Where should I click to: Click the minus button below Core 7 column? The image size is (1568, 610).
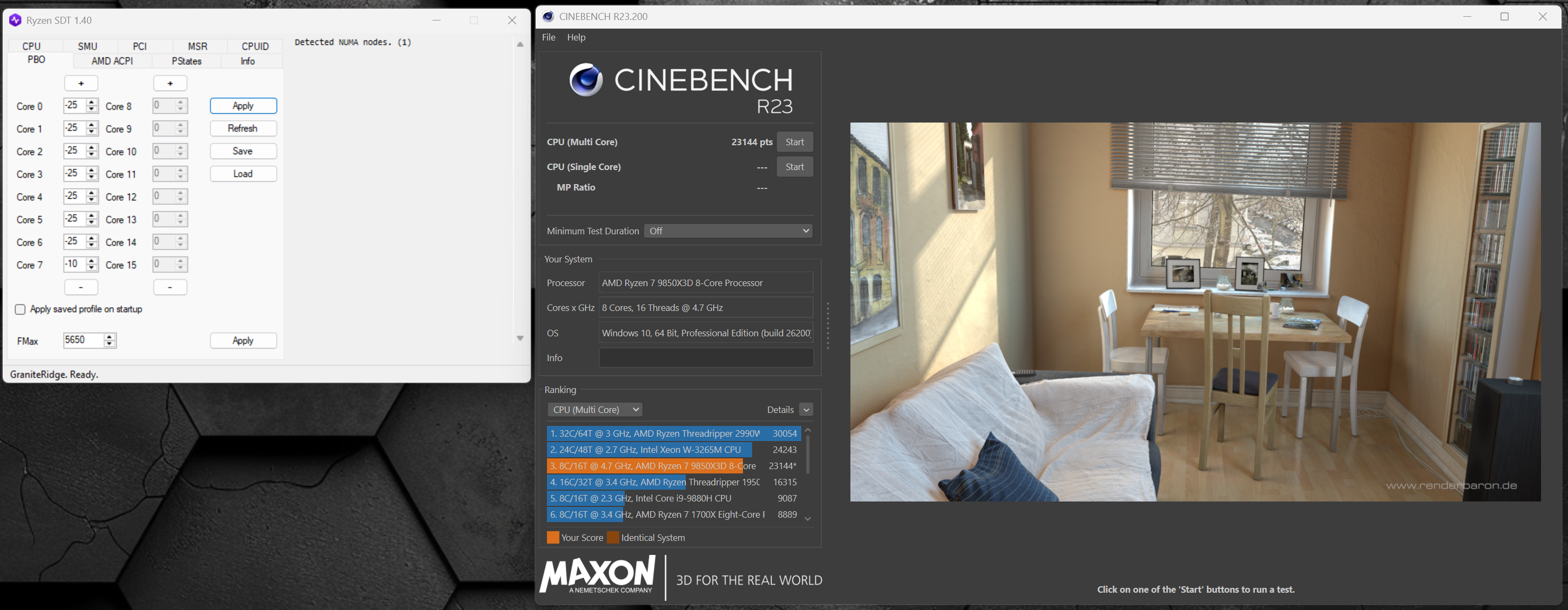(81, 287)
